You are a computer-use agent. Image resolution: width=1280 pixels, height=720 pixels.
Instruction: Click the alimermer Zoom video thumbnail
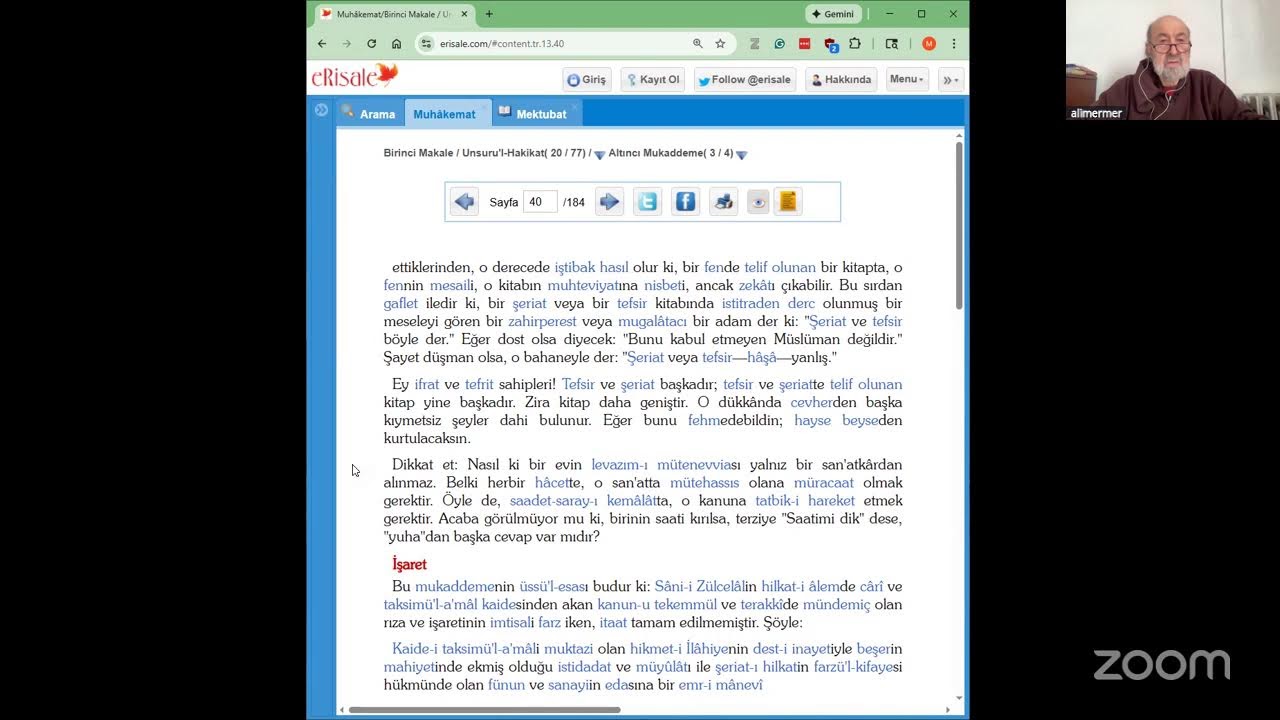point(1173,60)
